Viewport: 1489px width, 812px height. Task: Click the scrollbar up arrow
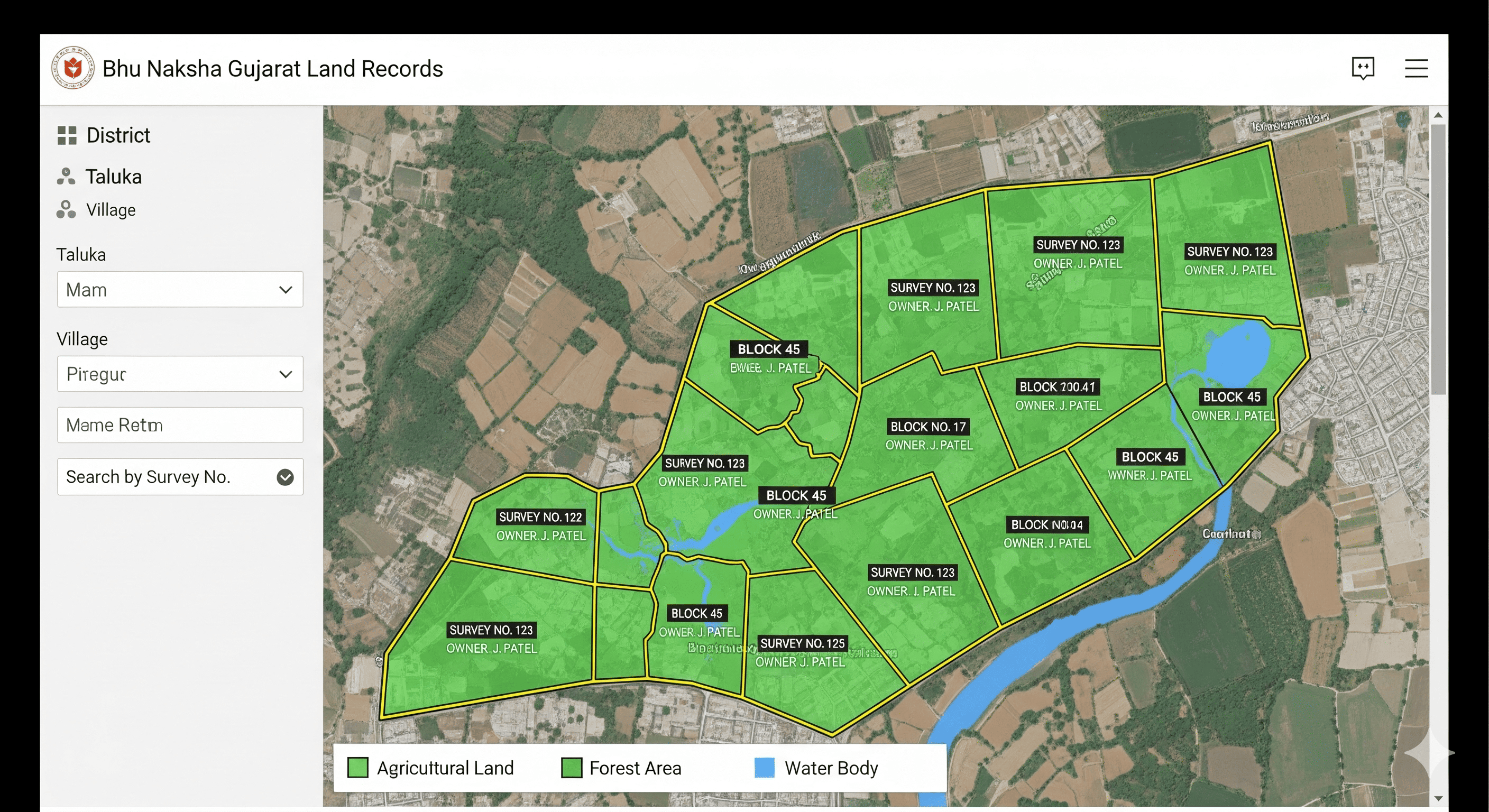[1439, 115]
